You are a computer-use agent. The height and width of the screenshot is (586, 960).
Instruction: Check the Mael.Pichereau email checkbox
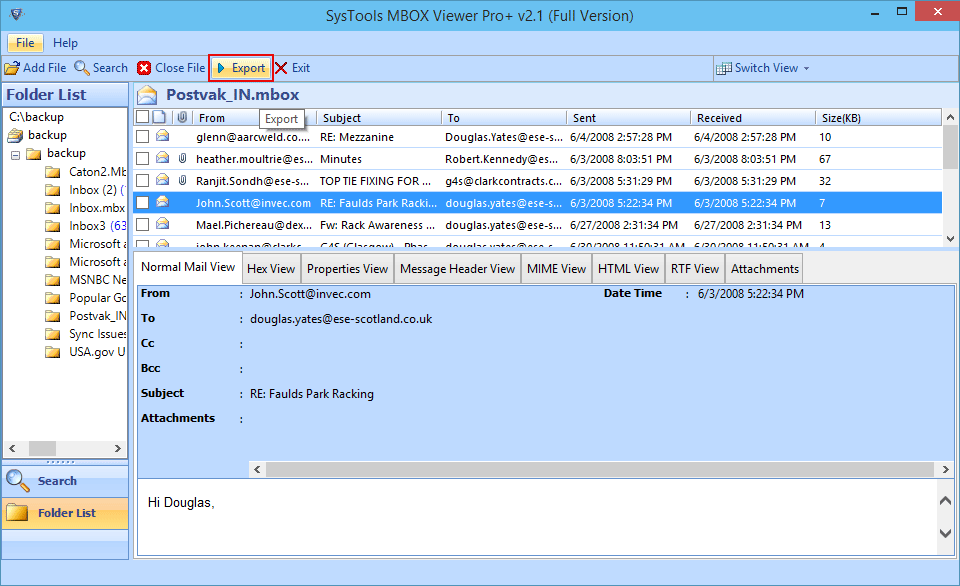[x=143, y=225]
